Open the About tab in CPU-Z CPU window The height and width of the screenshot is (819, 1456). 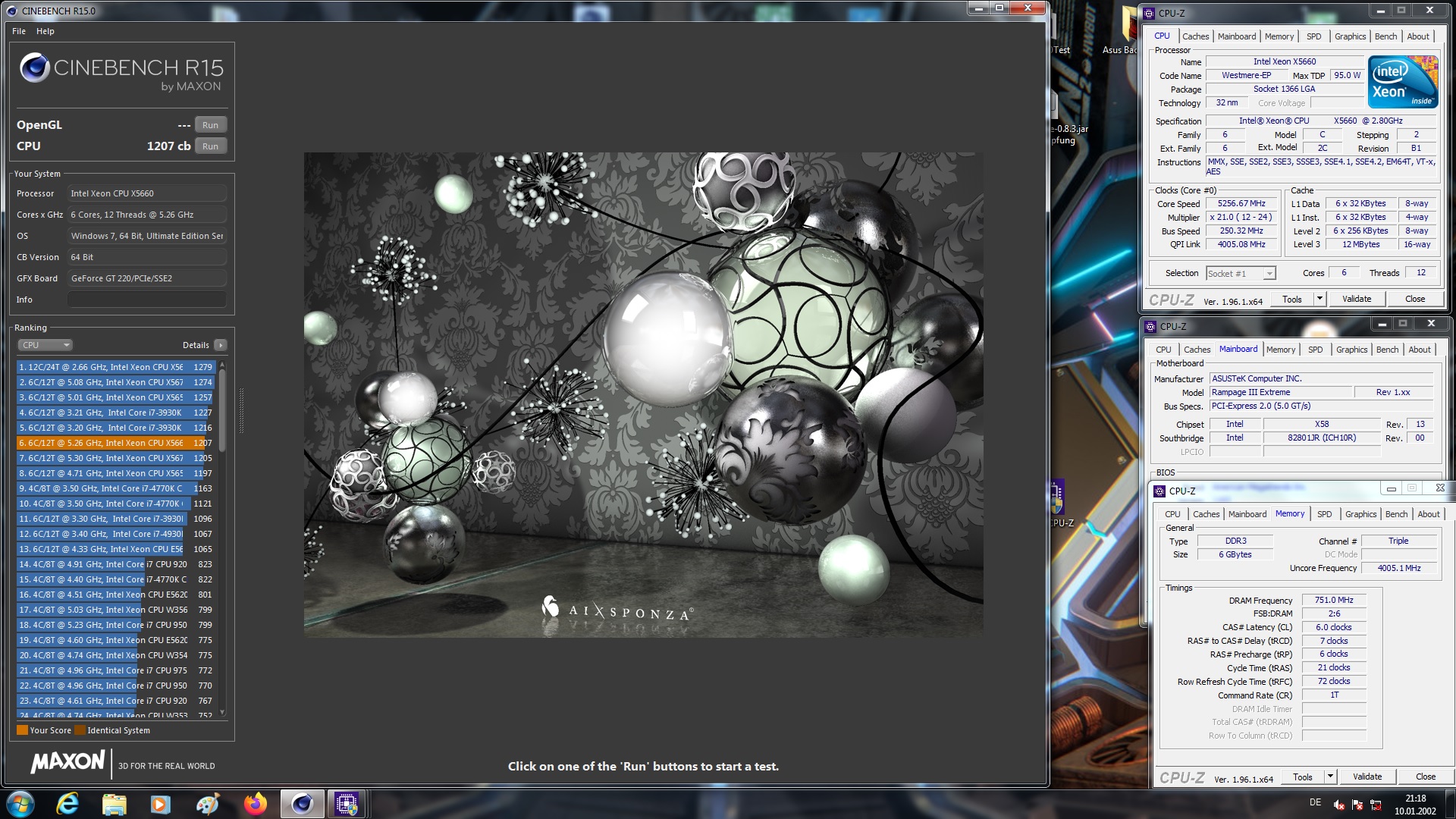(x=1418, y=36)
